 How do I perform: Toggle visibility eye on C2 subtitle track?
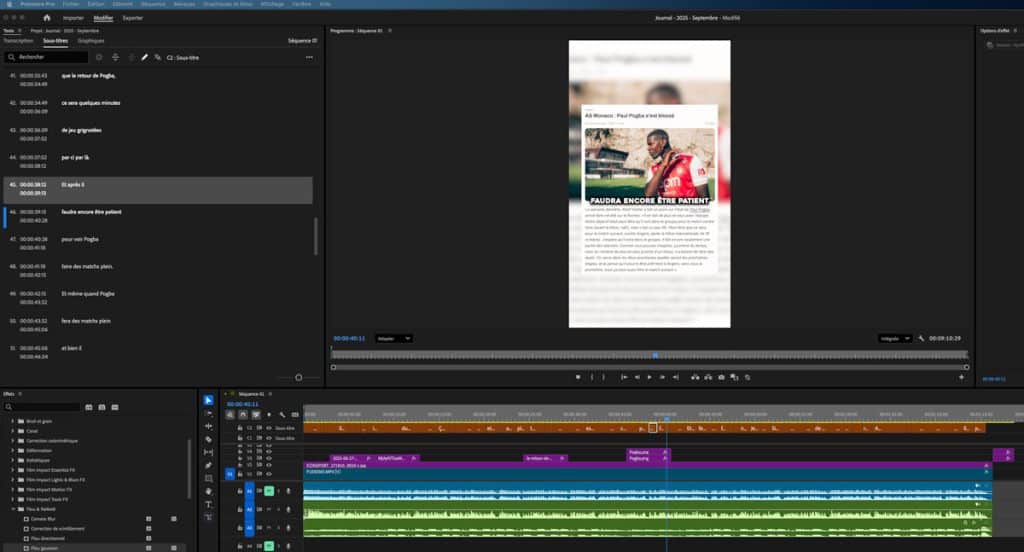(x=269, y=427)
